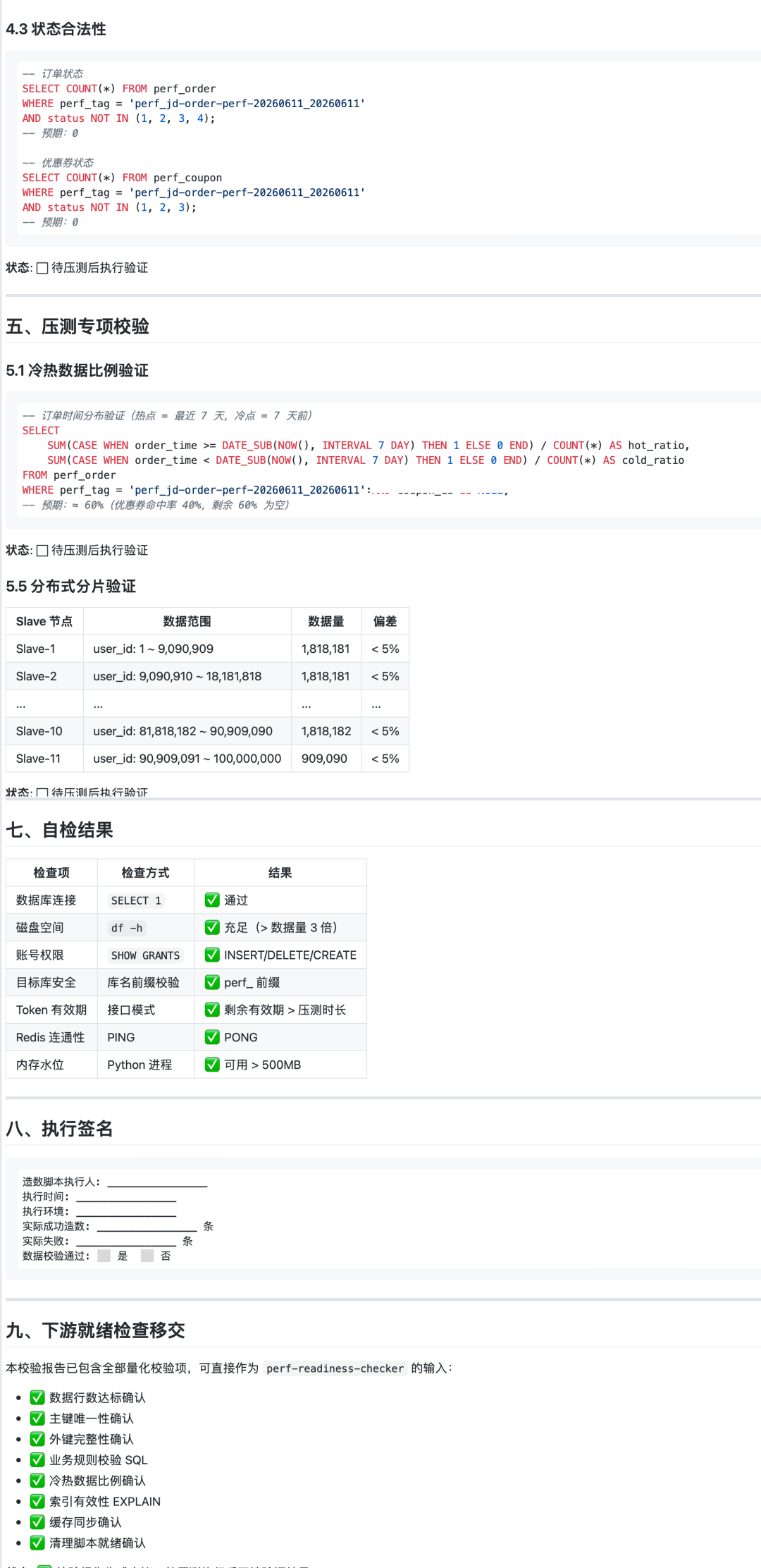Viewport: 761px width, 1568px height.
Task: Click the 5.1 冷热数据比例验证 heading
Action: tap(78, 370)
